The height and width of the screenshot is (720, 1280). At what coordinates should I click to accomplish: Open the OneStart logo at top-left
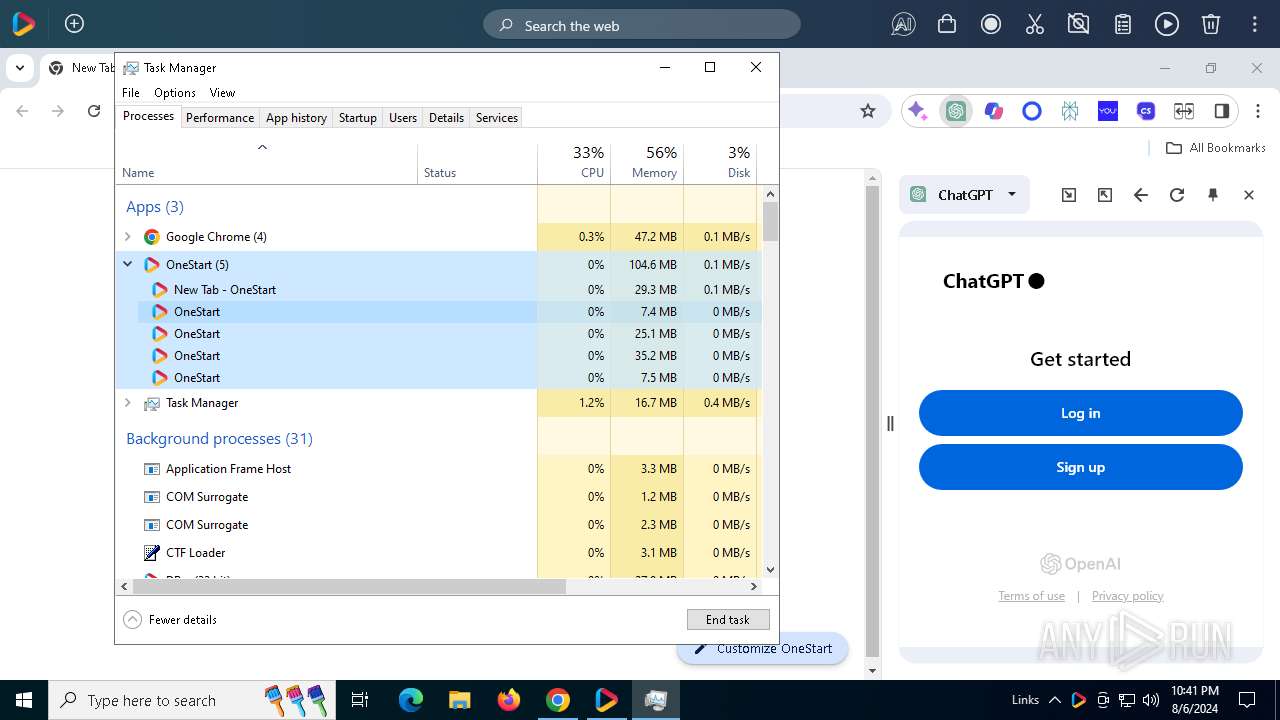point(24,24)
